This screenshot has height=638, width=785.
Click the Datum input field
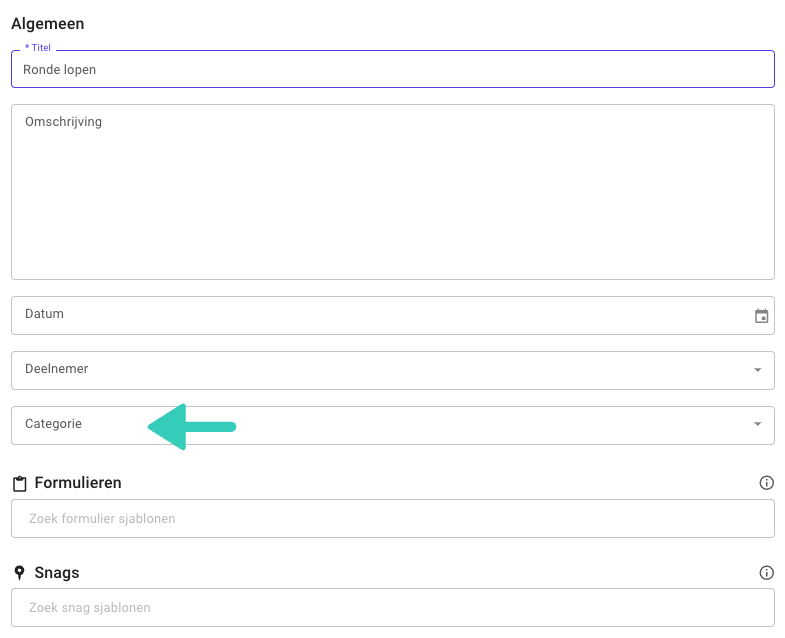pyautogui.click(x=380, y=315)
